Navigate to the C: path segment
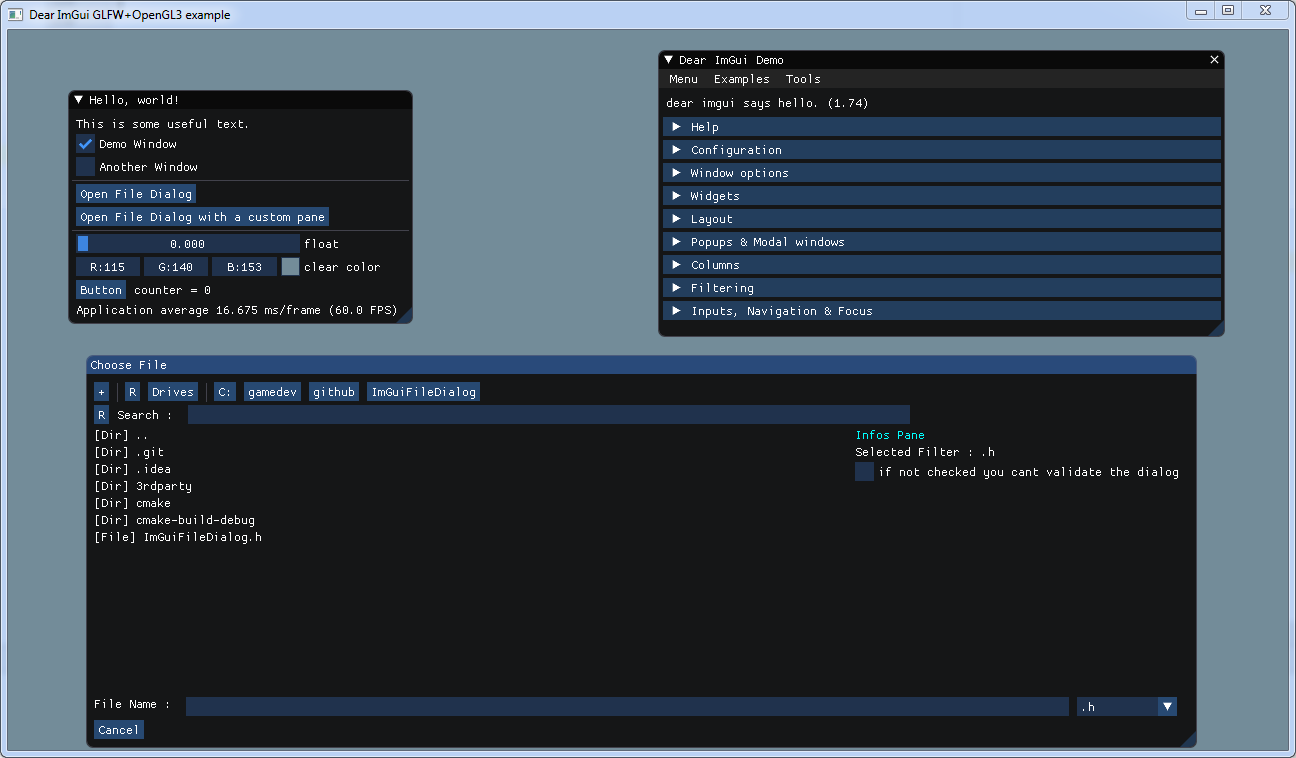1296x758 pixels. [x=225, y=392]
